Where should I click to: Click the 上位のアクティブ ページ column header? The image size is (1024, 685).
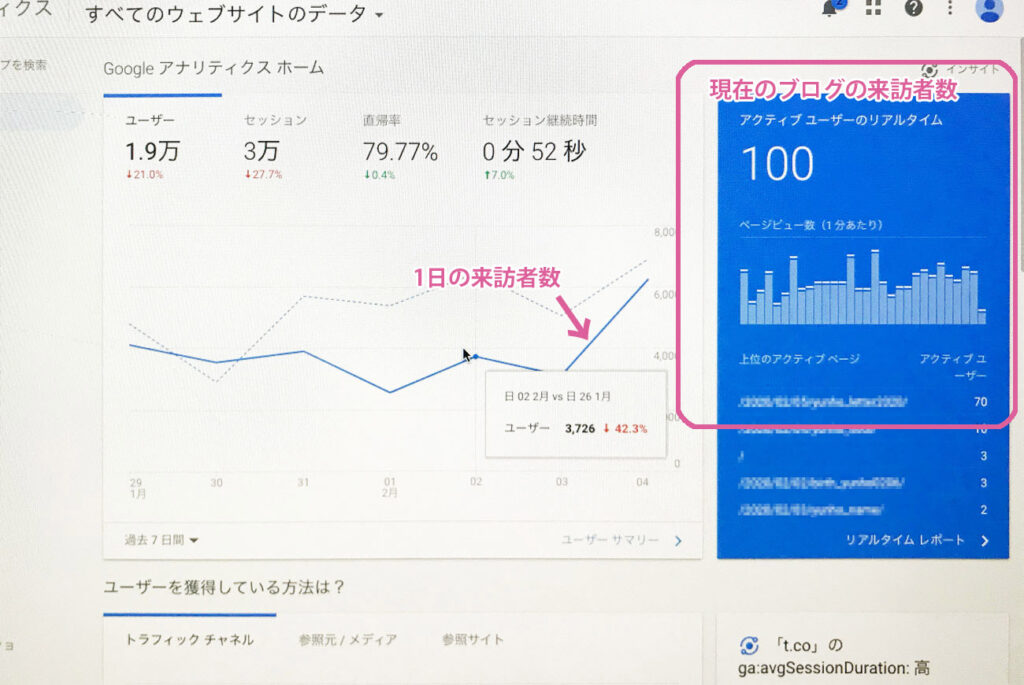[799, 358]
